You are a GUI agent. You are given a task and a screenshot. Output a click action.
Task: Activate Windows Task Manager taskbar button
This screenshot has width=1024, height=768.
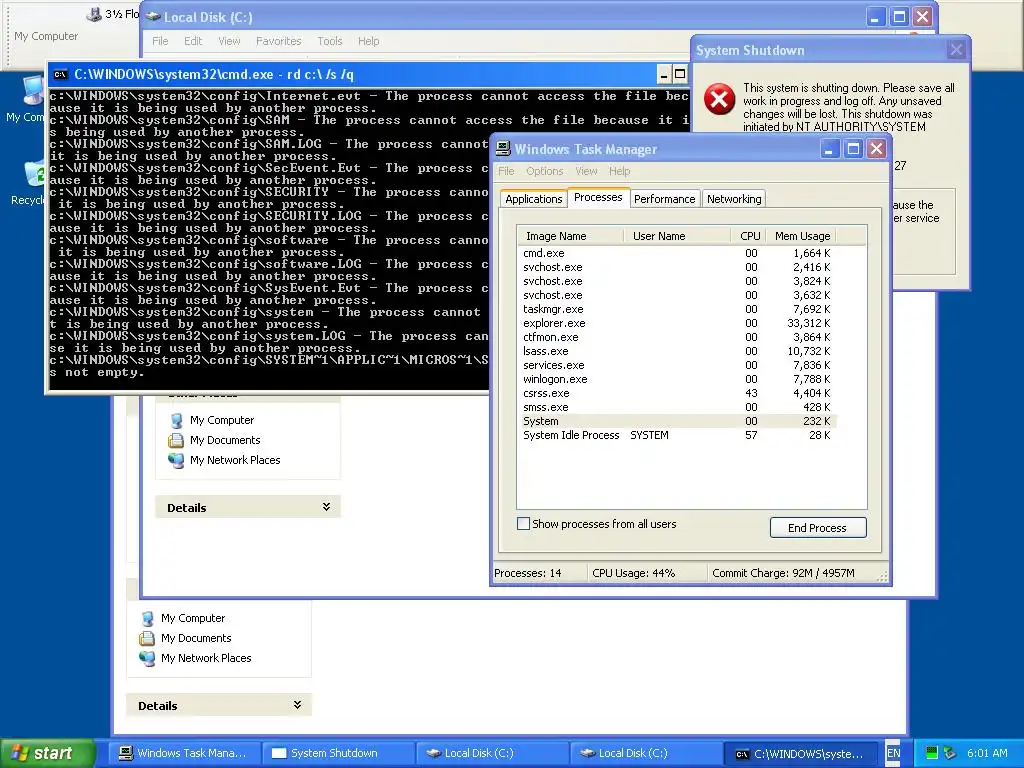tap(184, 753)
